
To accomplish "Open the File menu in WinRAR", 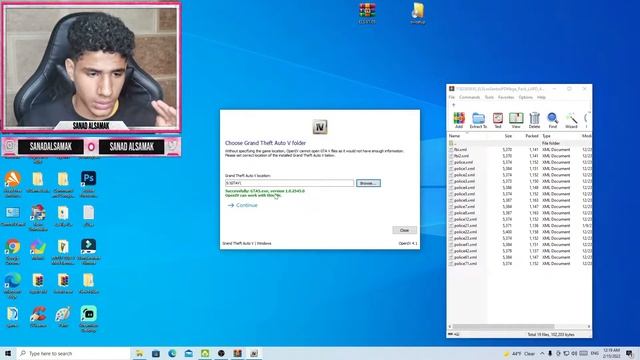I will [x=451, y=97].
